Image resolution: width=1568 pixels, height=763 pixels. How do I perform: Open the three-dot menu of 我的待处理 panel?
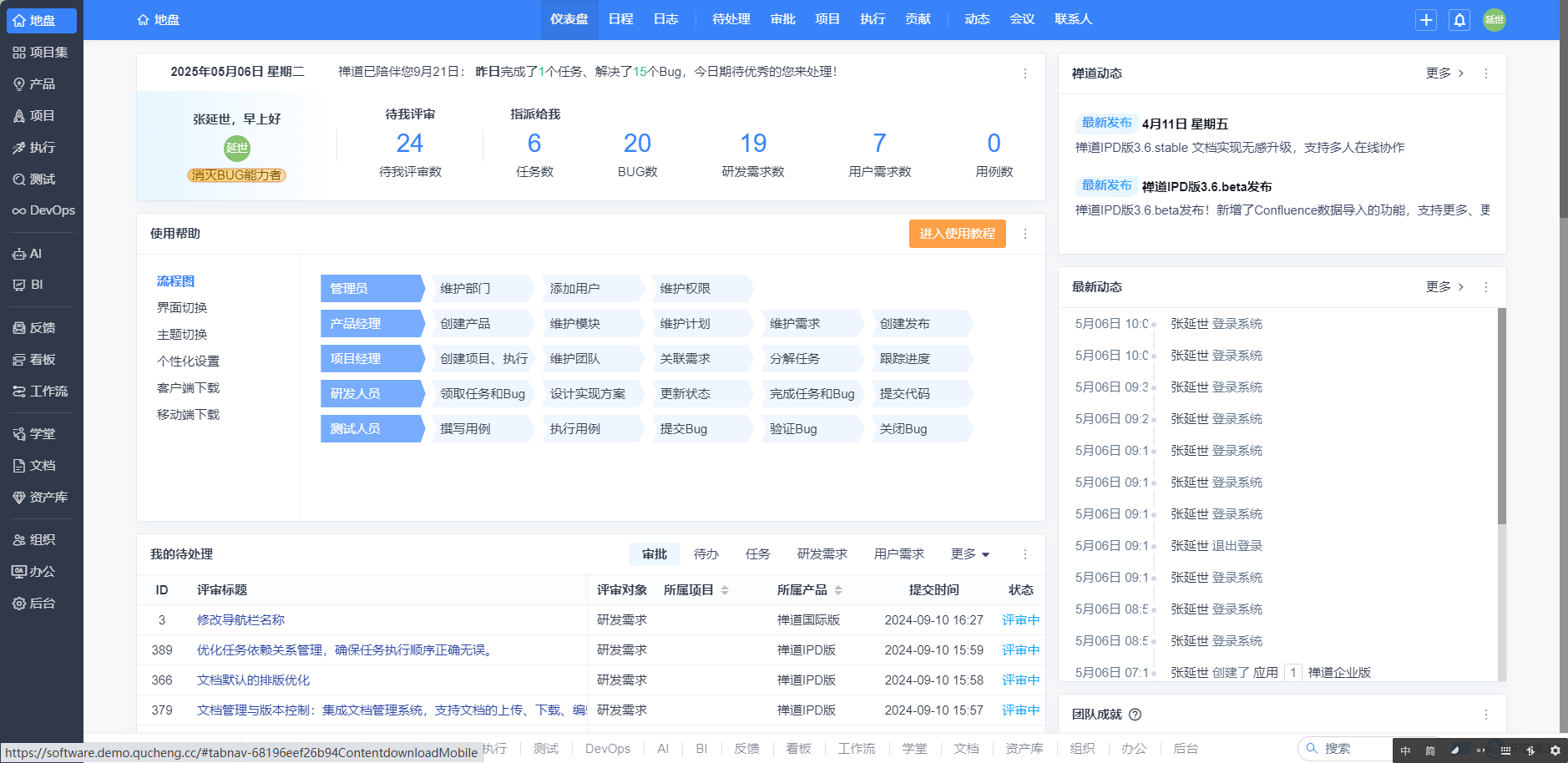click(x=1025, y=554)
